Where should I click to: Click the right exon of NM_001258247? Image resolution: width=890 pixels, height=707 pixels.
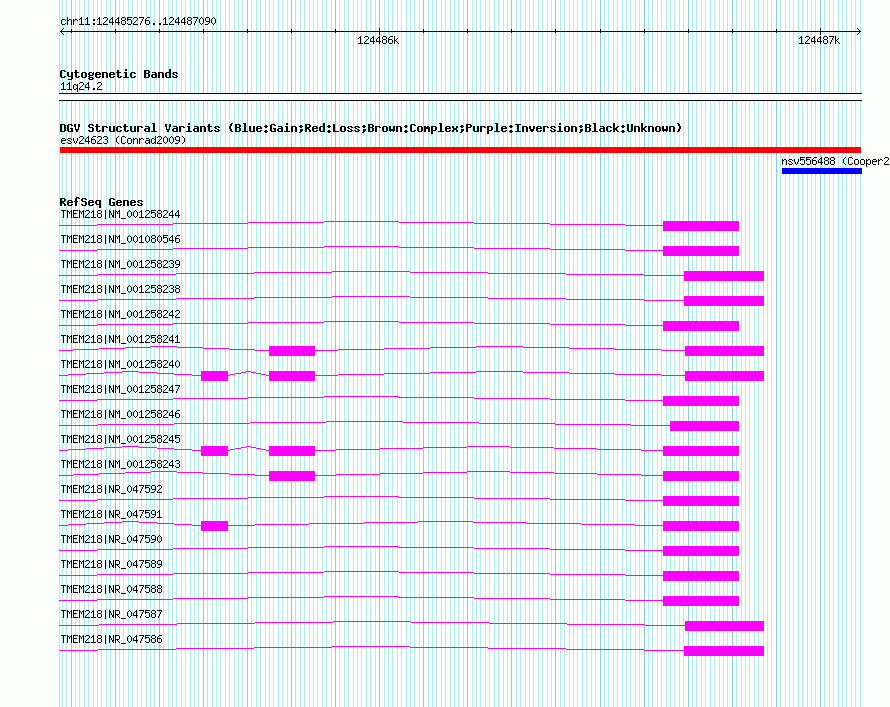pyautogui.click(x=701, y=401)
